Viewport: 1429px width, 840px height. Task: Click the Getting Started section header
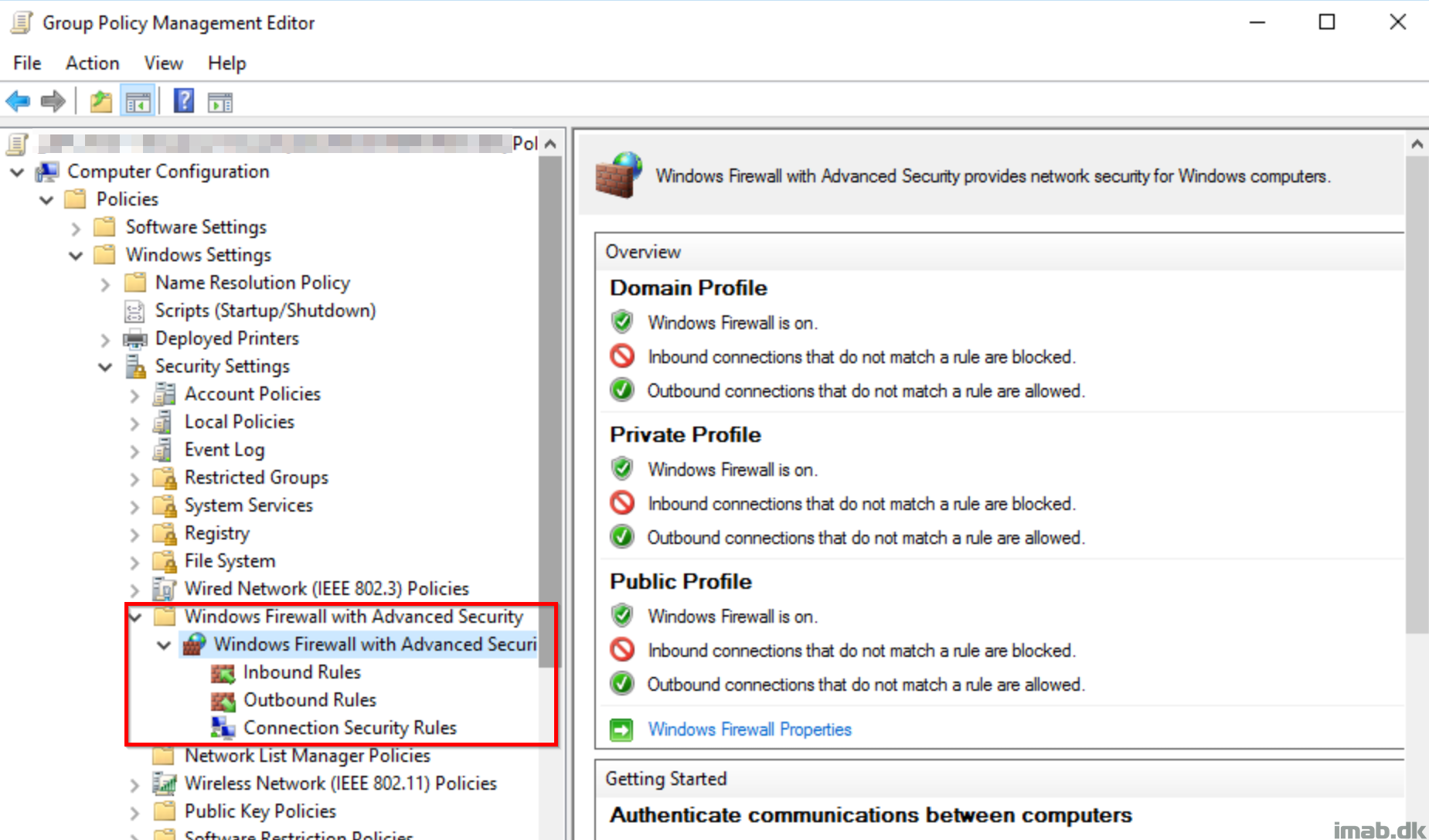pos(666,779)
